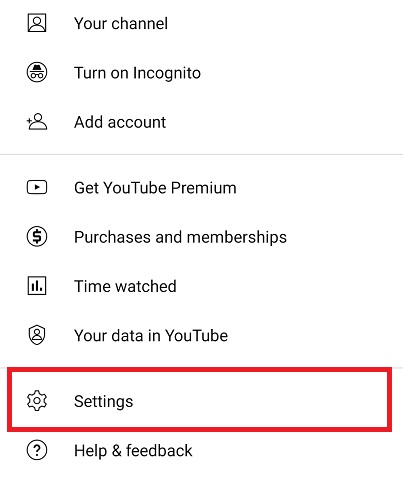Screen dimensions: 403x482
Task: Open the Settings menu entry
Action: click(x=199, y=400)
